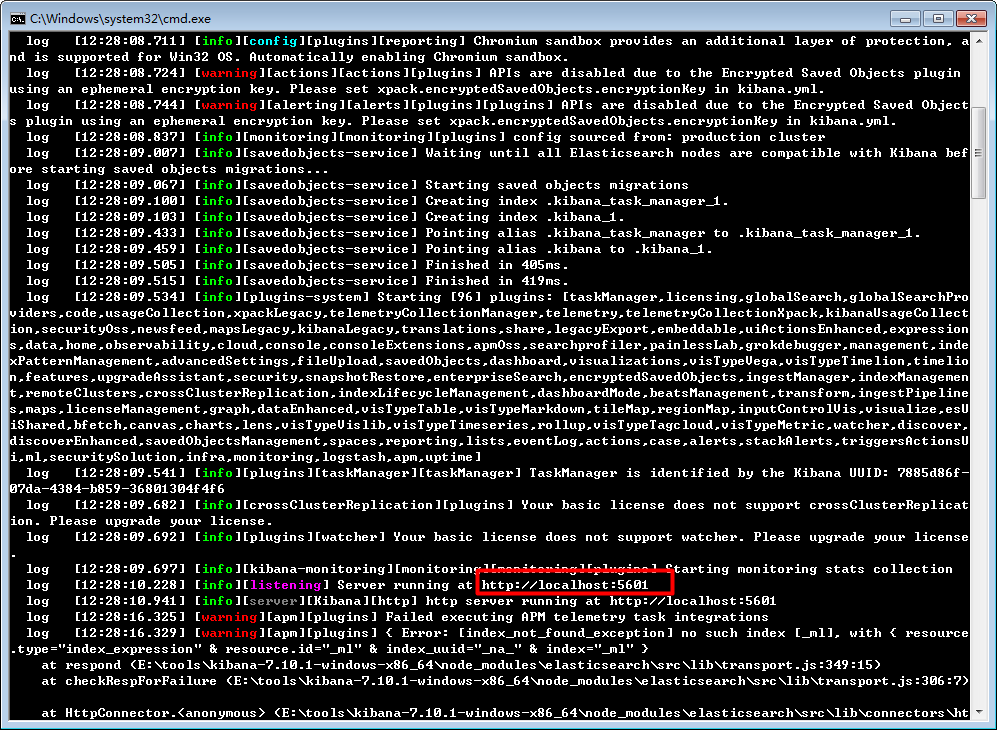Click "[index_not_found_exception]" text
The image size is (997, 730).
coord(565,633)
